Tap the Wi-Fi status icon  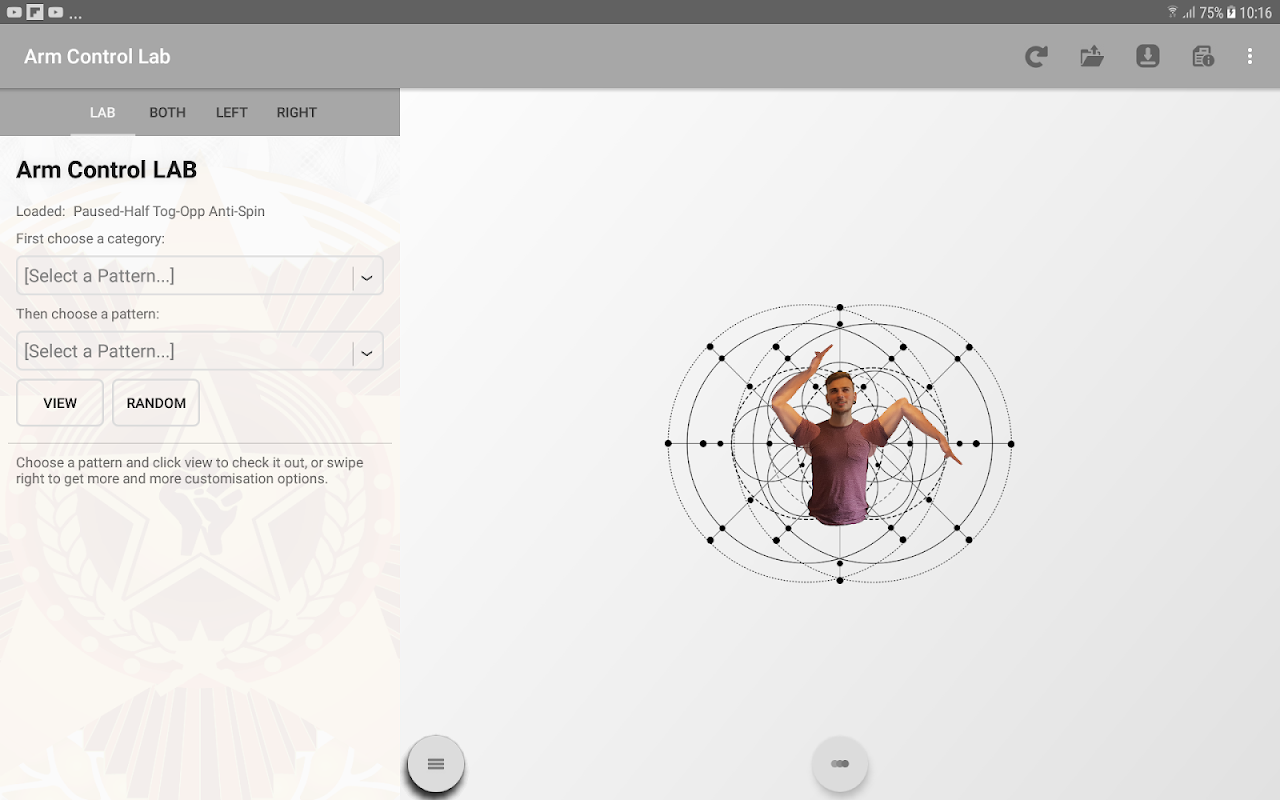pyautogui.click(x=1172, y=13)
